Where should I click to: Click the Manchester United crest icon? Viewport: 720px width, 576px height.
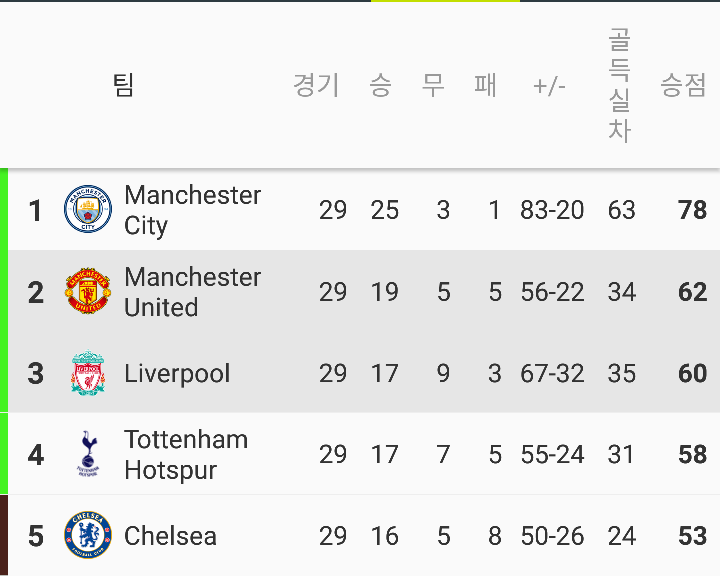(x=88, y=291)
